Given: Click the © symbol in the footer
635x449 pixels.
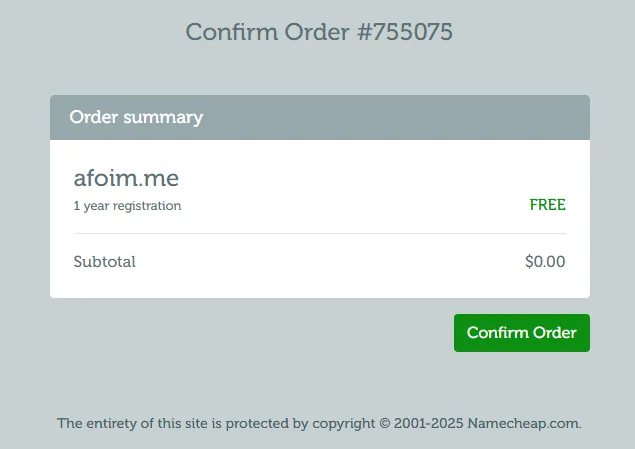Looking at the screenshot, I should click(x=385, y=423).
